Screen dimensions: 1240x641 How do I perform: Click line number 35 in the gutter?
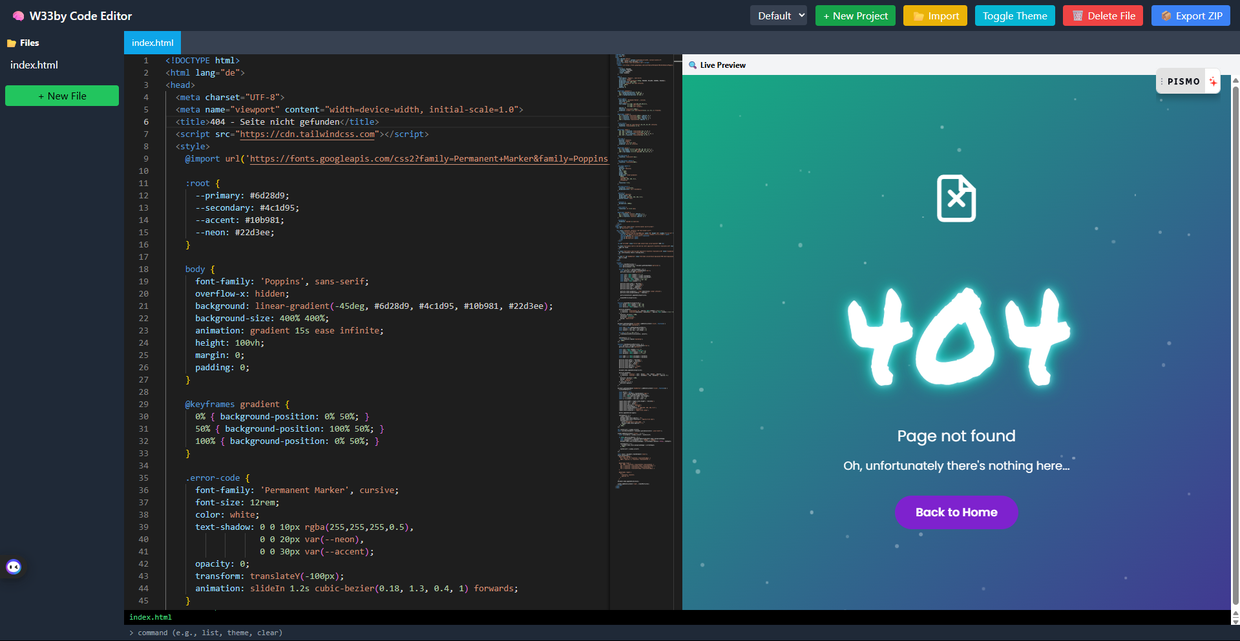143,478
